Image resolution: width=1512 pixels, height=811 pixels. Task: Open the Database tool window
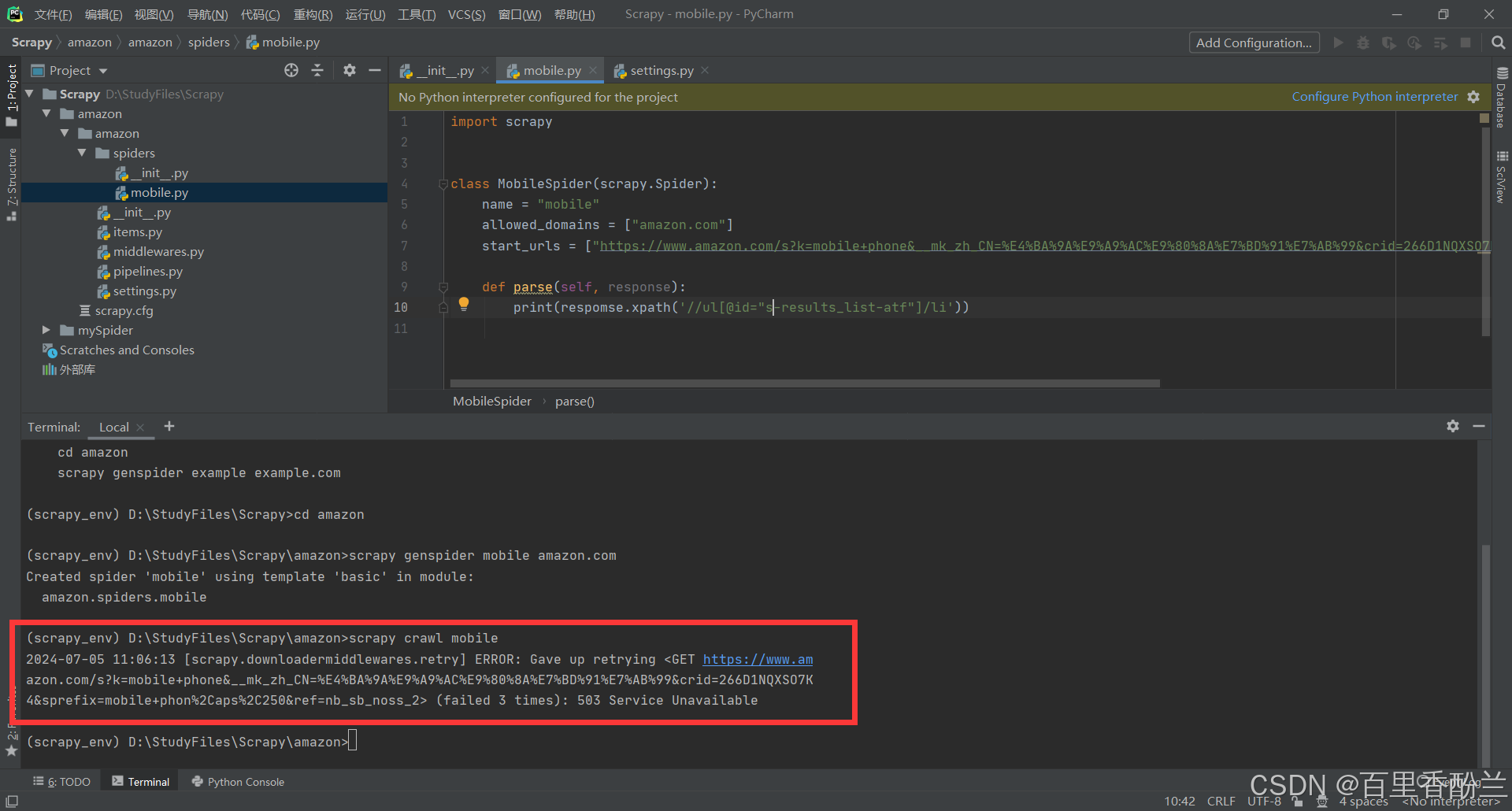[1502, 98]
